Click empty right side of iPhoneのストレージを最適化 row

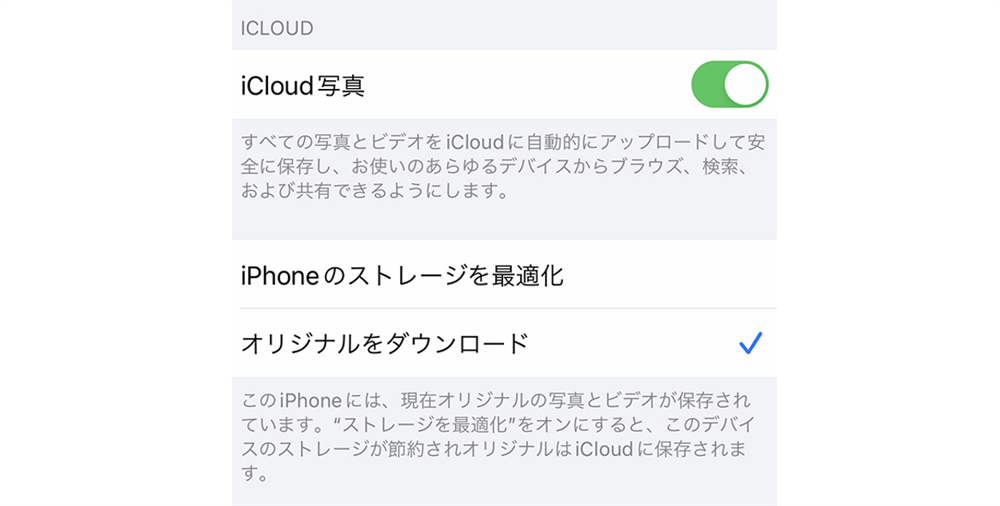680,275
